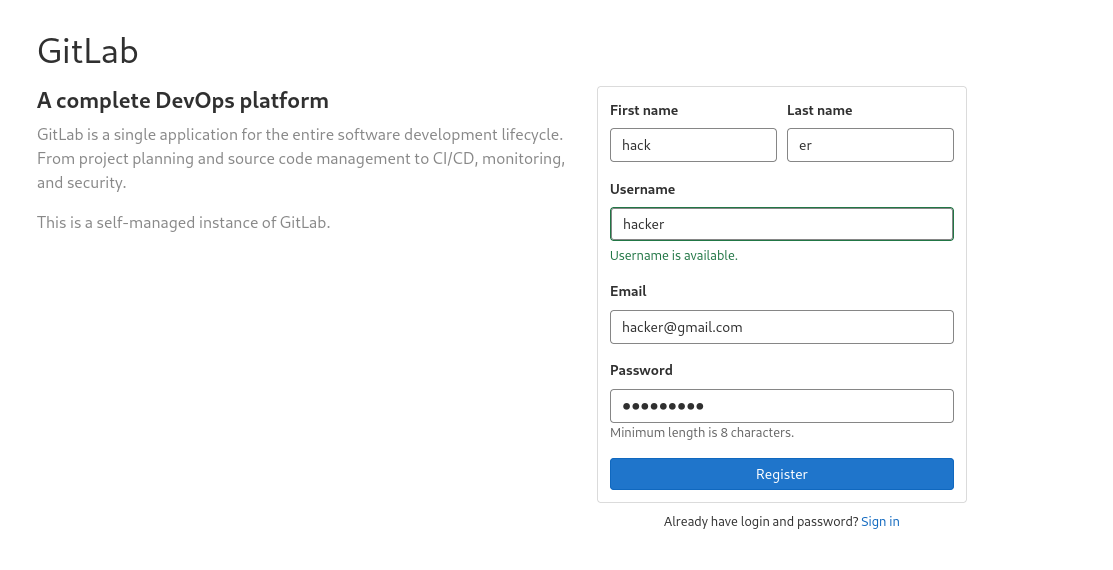
Task: Click the First name input field
Action: click(693, 145)
